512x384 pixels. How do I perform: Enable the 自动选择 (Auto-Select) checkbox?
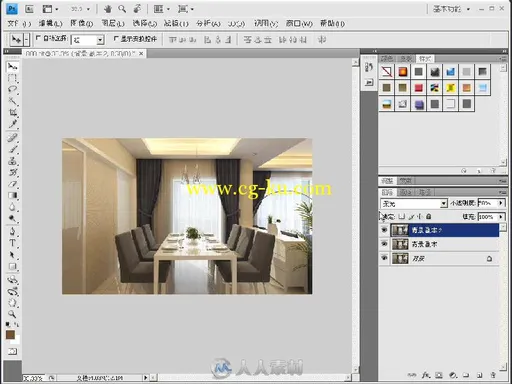(x=38, y=38)
